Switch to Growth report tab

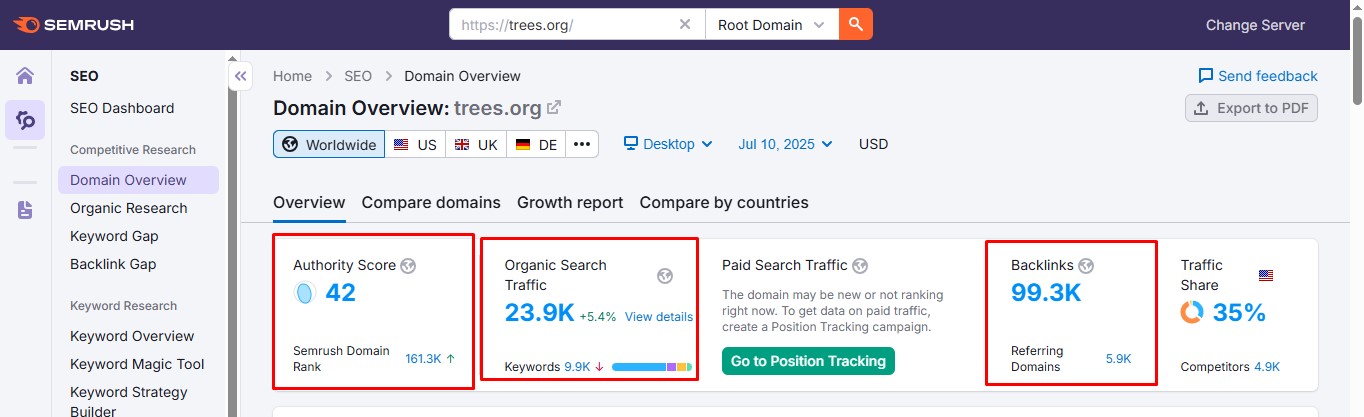pos(570,203)
